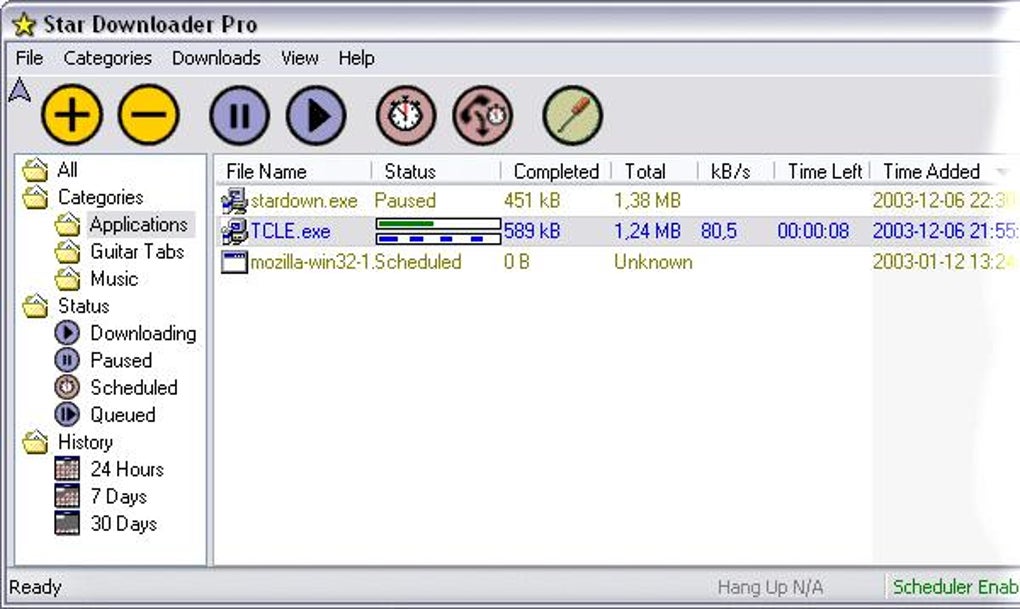
Task: Click the Guitar Tabs folder icon
Action: coord(67,252)
